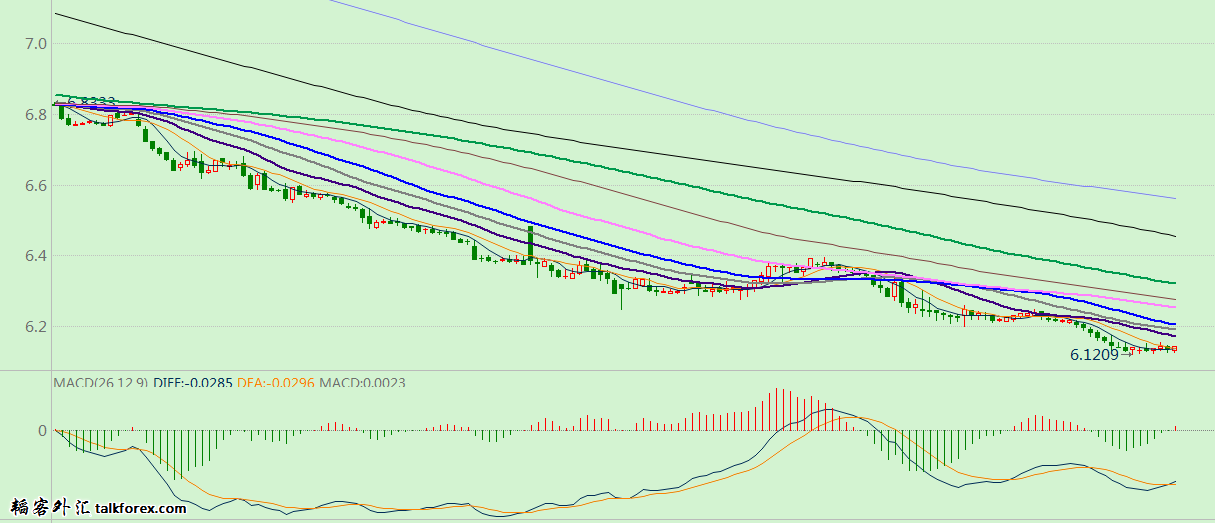Click the 6.2 price axis label
This screenshot has width=1215, height=523.
(37, 327)
